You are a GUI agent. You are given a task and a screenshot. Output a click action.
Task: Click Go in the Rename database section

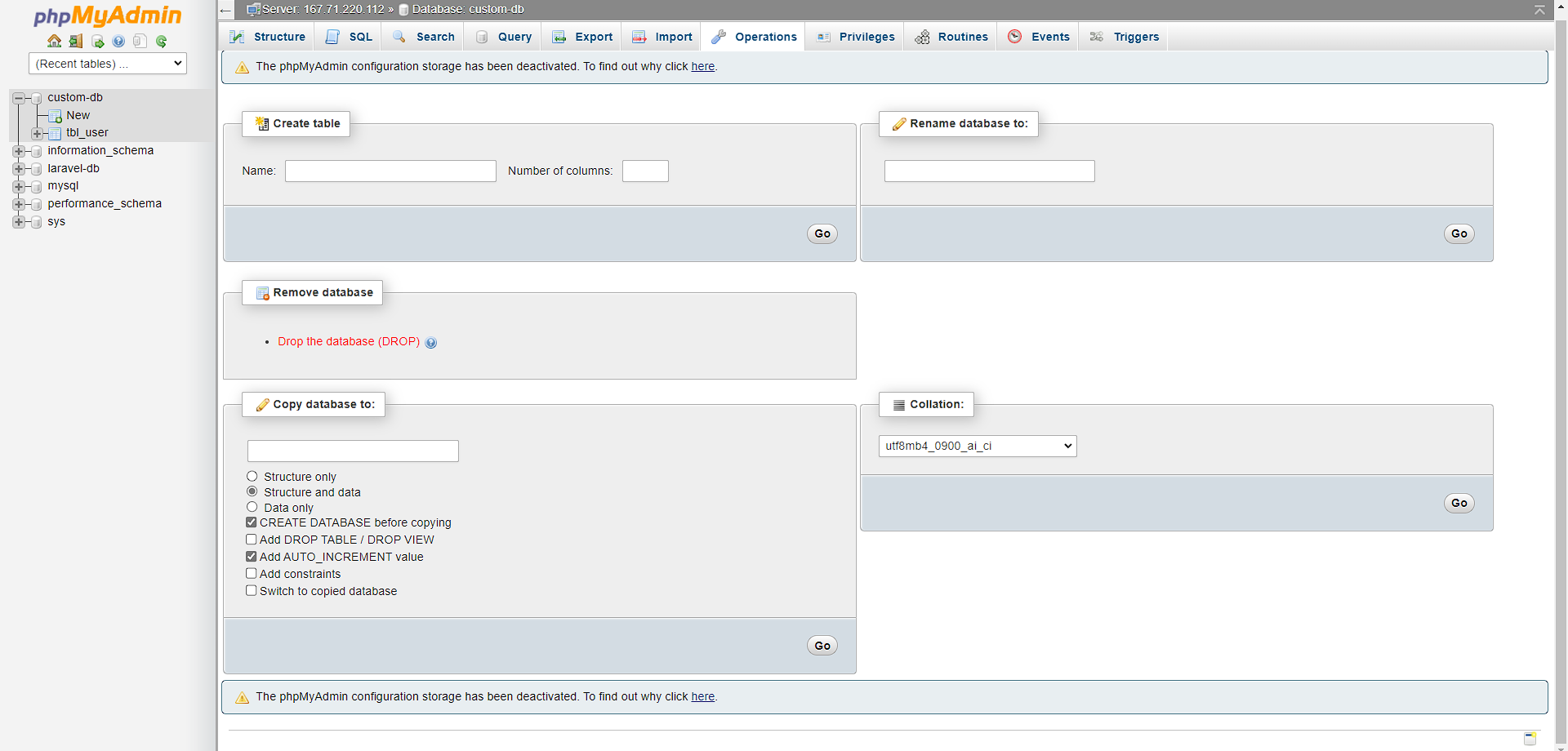[1459, 233]
